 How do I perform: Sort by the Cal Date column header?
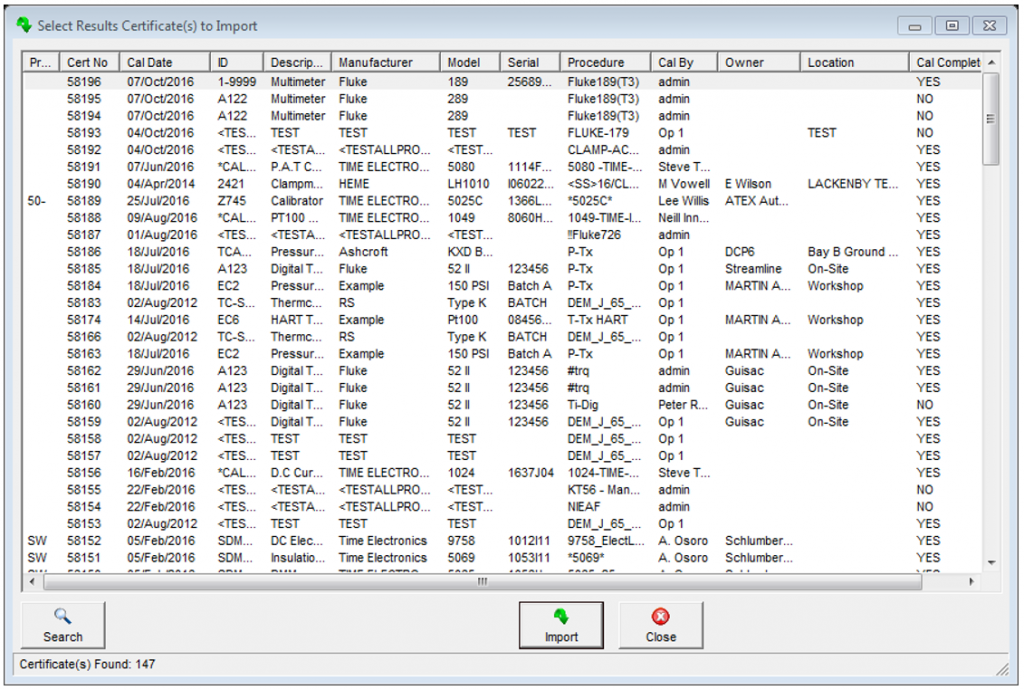pos(150,62)
